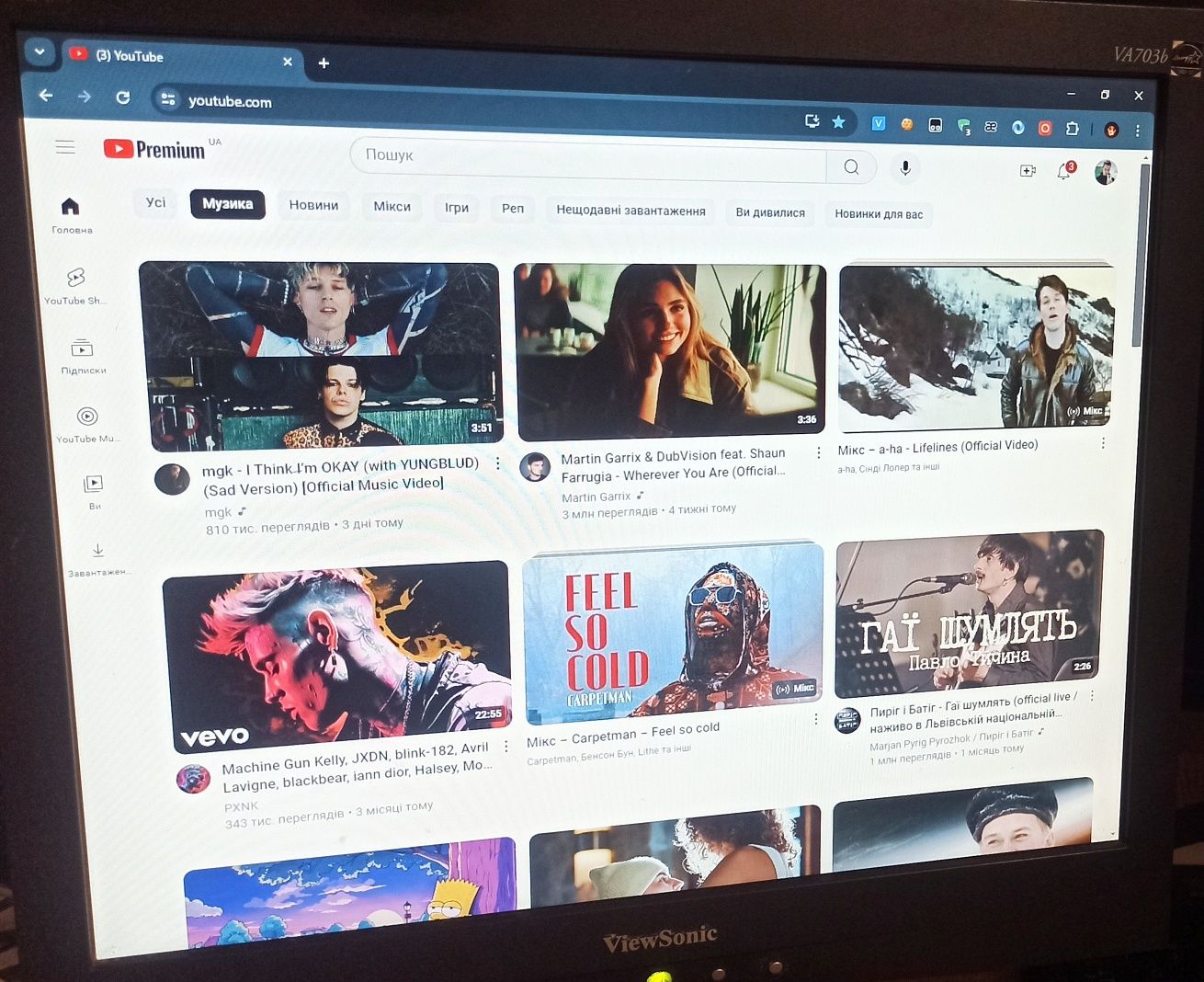Open the create video icon
The width and height of the screenshot is (1204, 982).
[x=1028, y=170]
